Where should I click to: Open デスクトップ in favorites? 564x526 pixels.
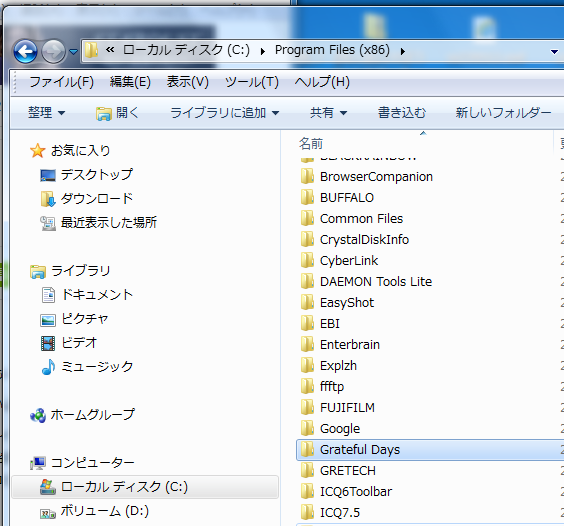(87, 174)
